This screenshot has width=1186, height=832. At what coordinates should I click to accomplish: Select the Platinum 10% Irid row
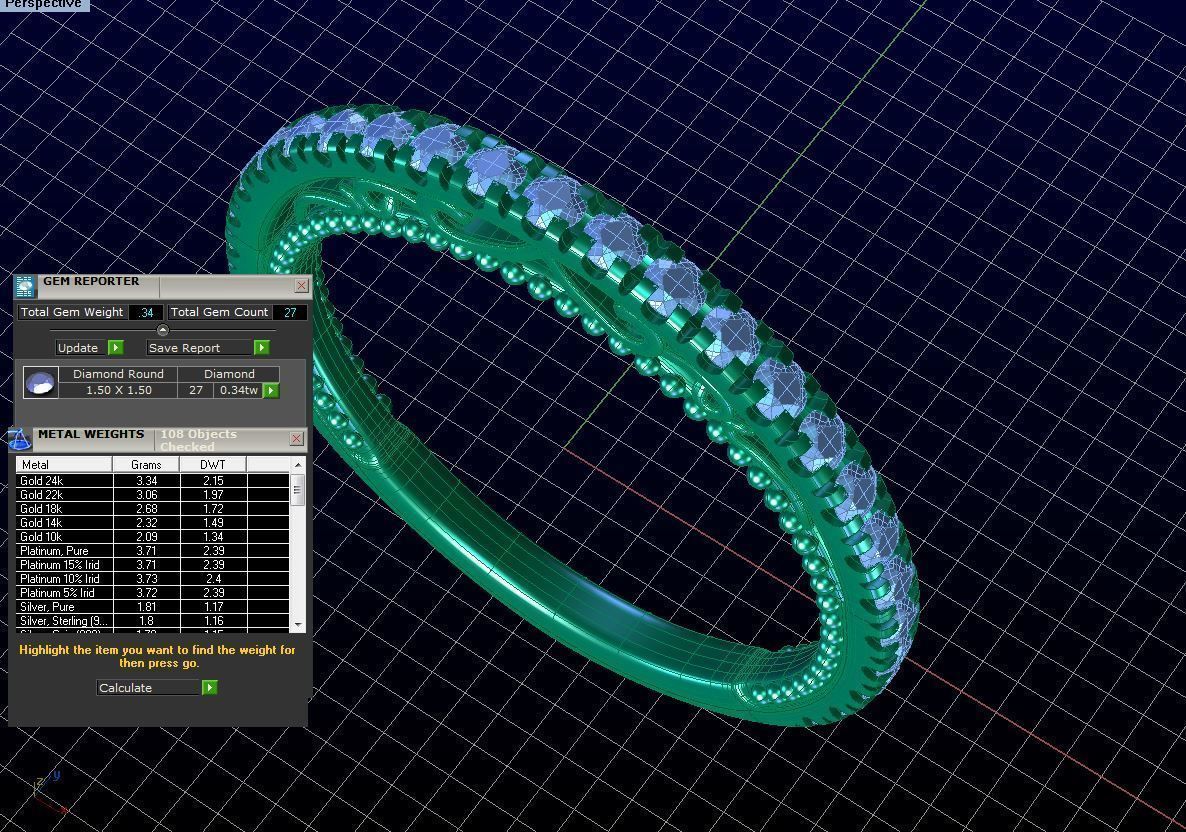(x=153, y=579)
